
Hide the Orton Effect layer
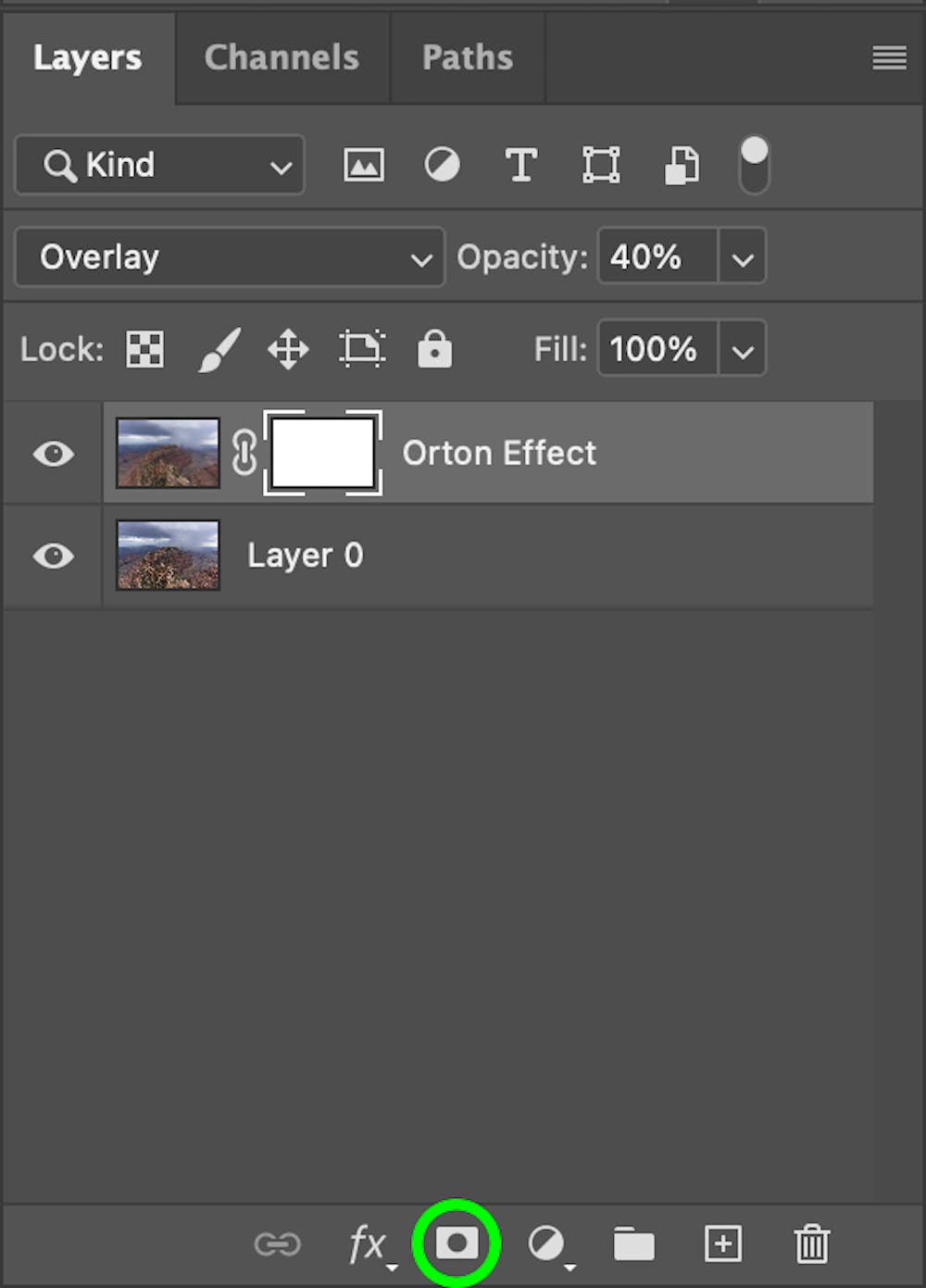pos(51,453)
